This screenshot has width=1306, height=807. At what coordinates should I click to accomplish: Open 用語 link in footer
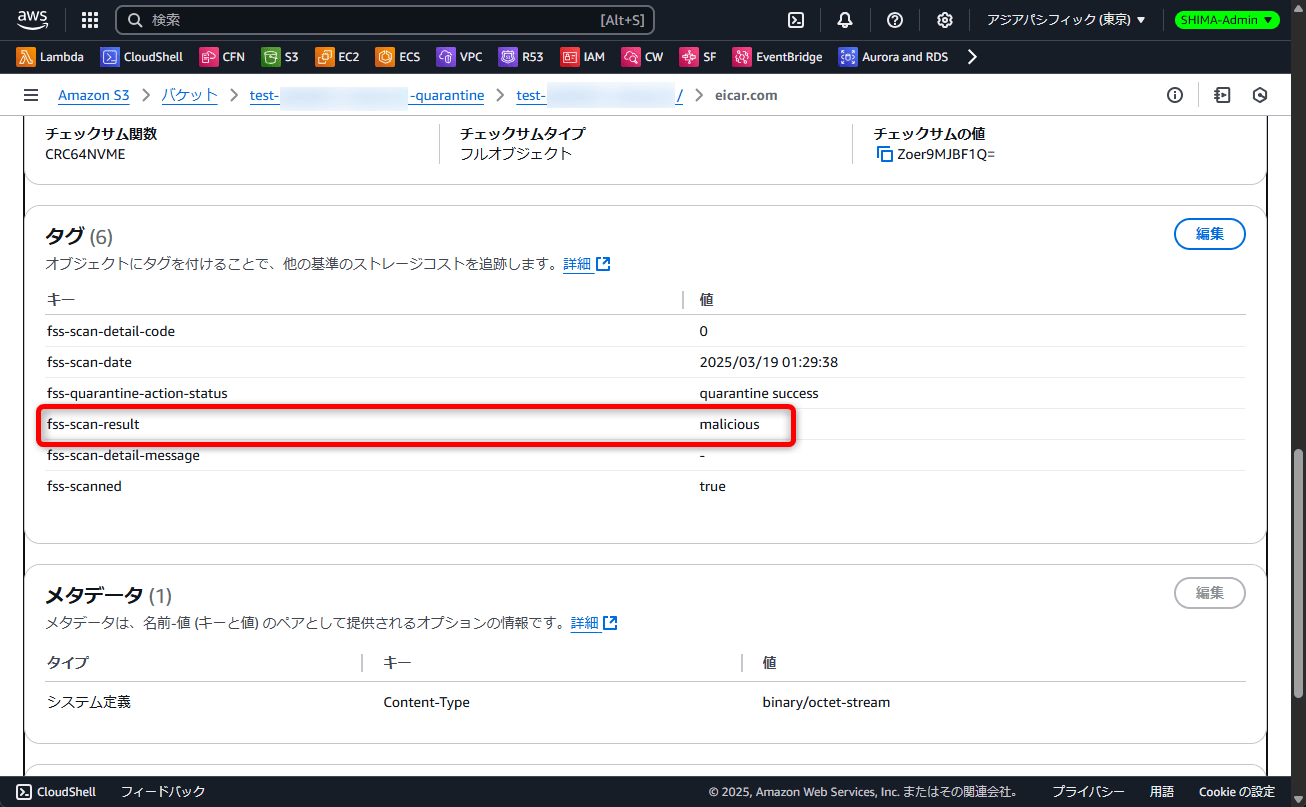1161,792
